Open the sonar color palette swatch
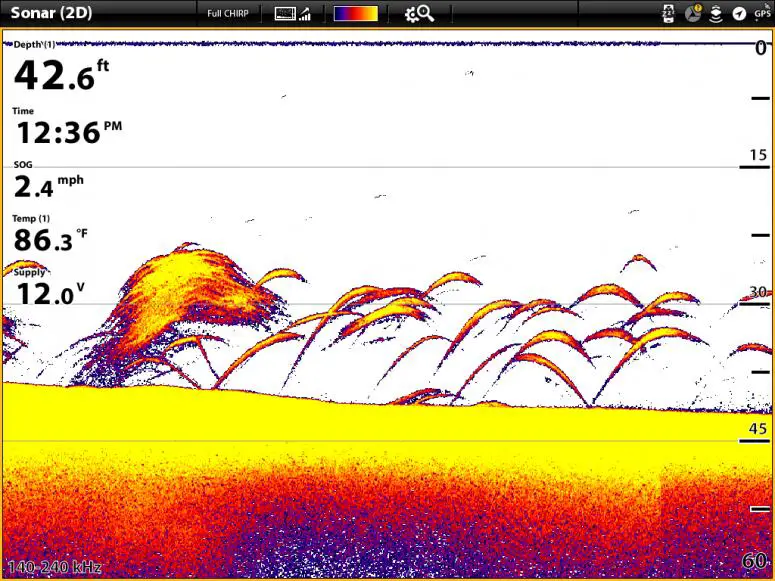 (x=356, y=13)
